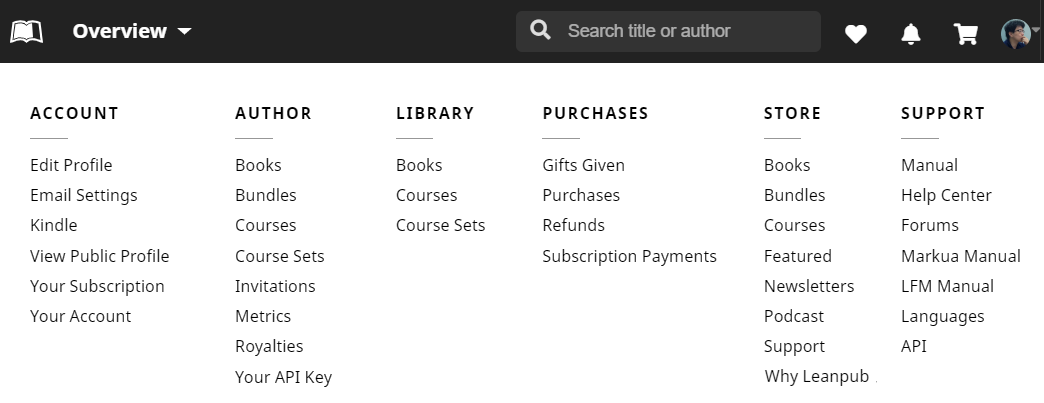Open Edit Profile under Account

(71, 165)
